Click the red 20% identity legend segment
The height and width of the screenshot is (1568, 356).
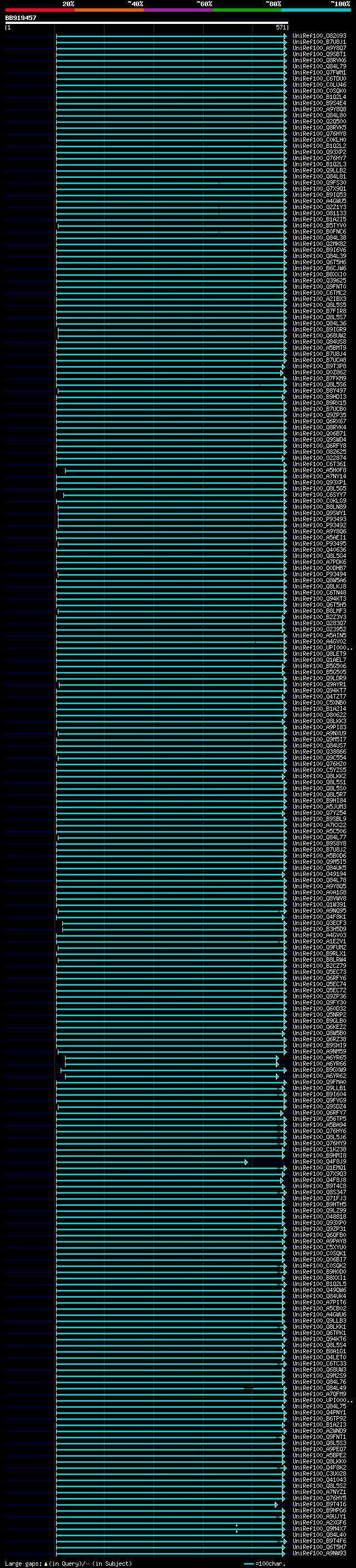pos(39,10)
